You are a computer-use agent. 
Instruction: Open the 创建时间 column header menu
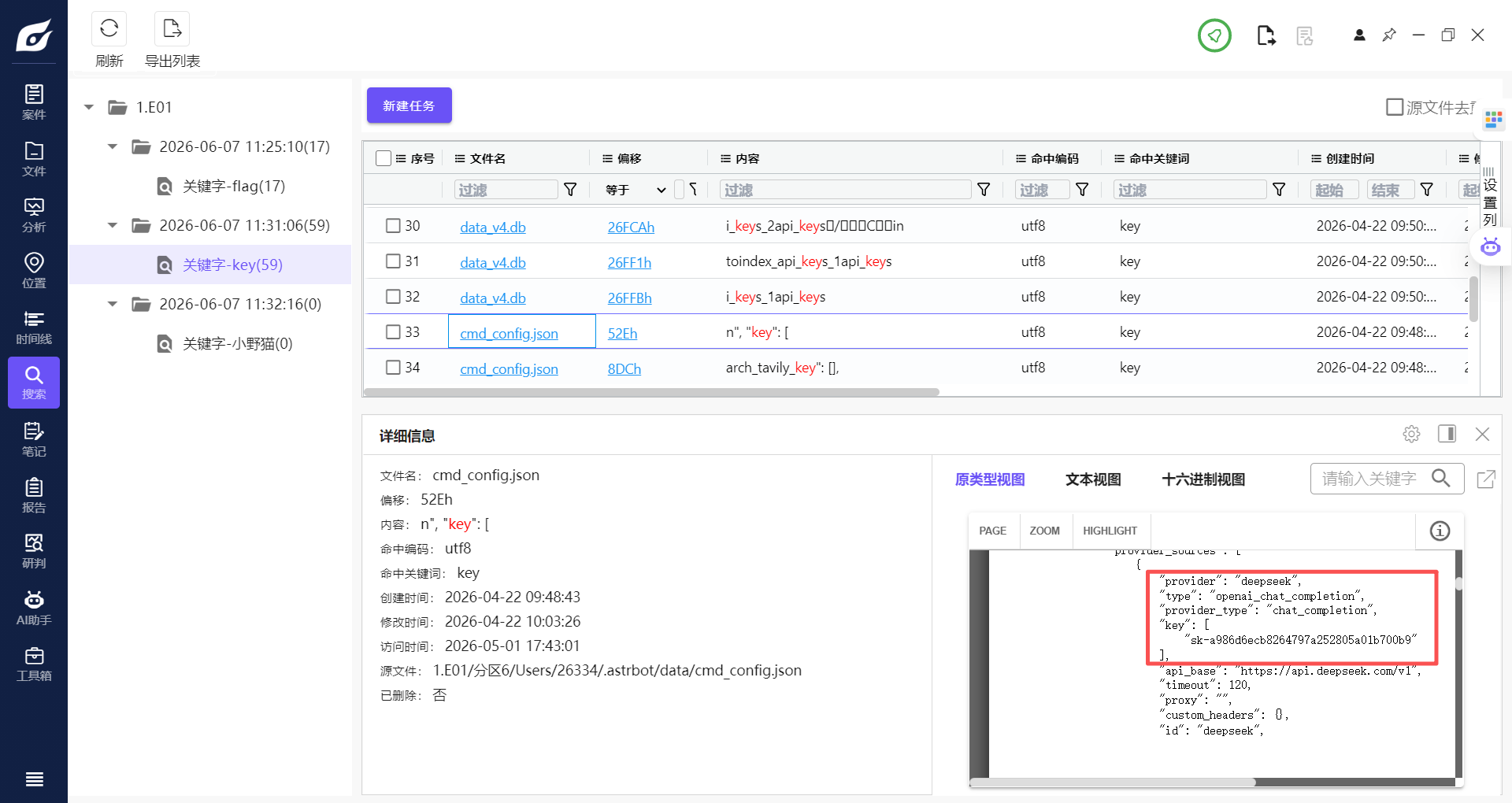pyautogui.click(x=1316, y=158)
